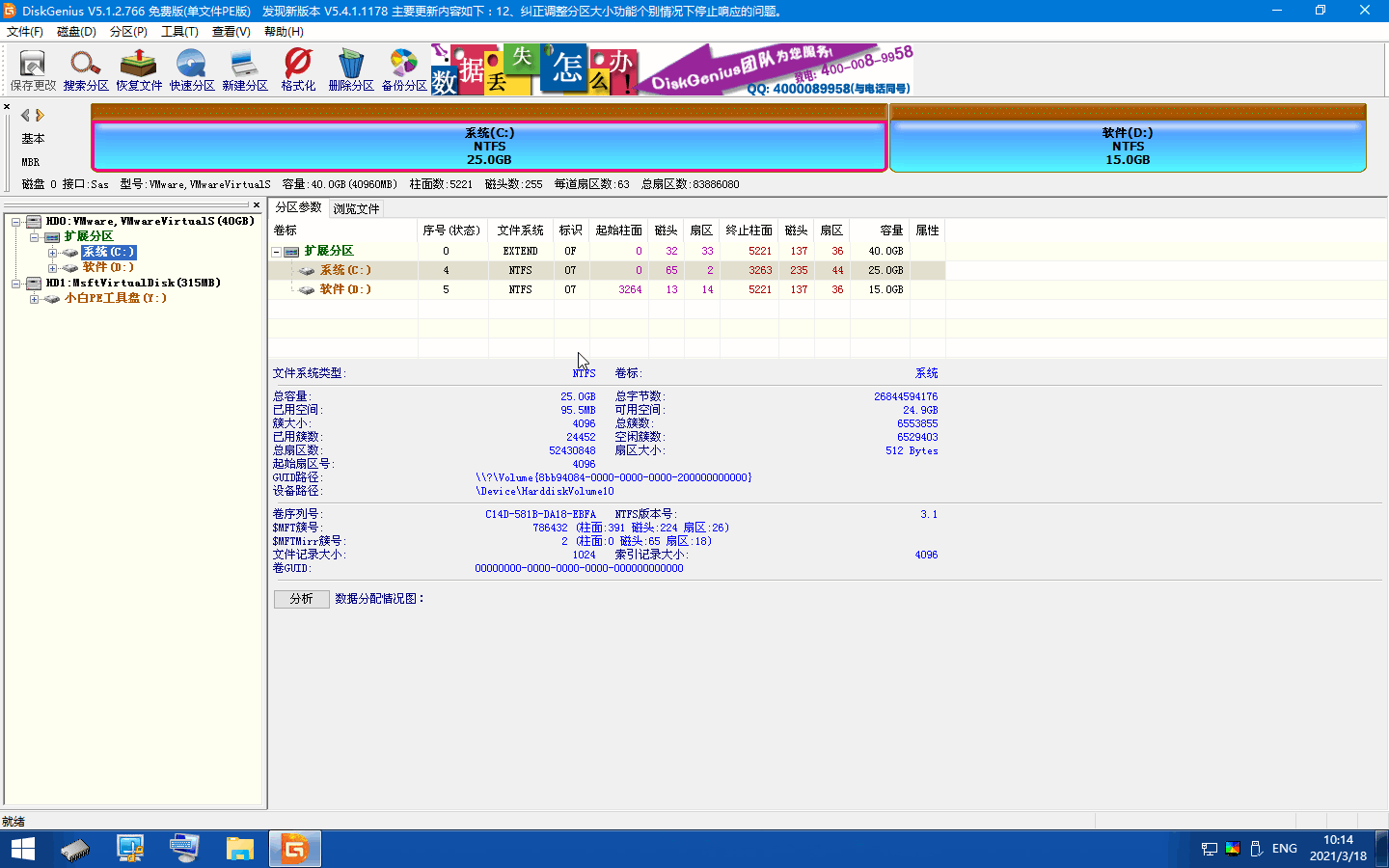1389x868 pixels.
Task: Click the 保存更改 (Save Changes) toolbar icon
Action: (33, 70)
